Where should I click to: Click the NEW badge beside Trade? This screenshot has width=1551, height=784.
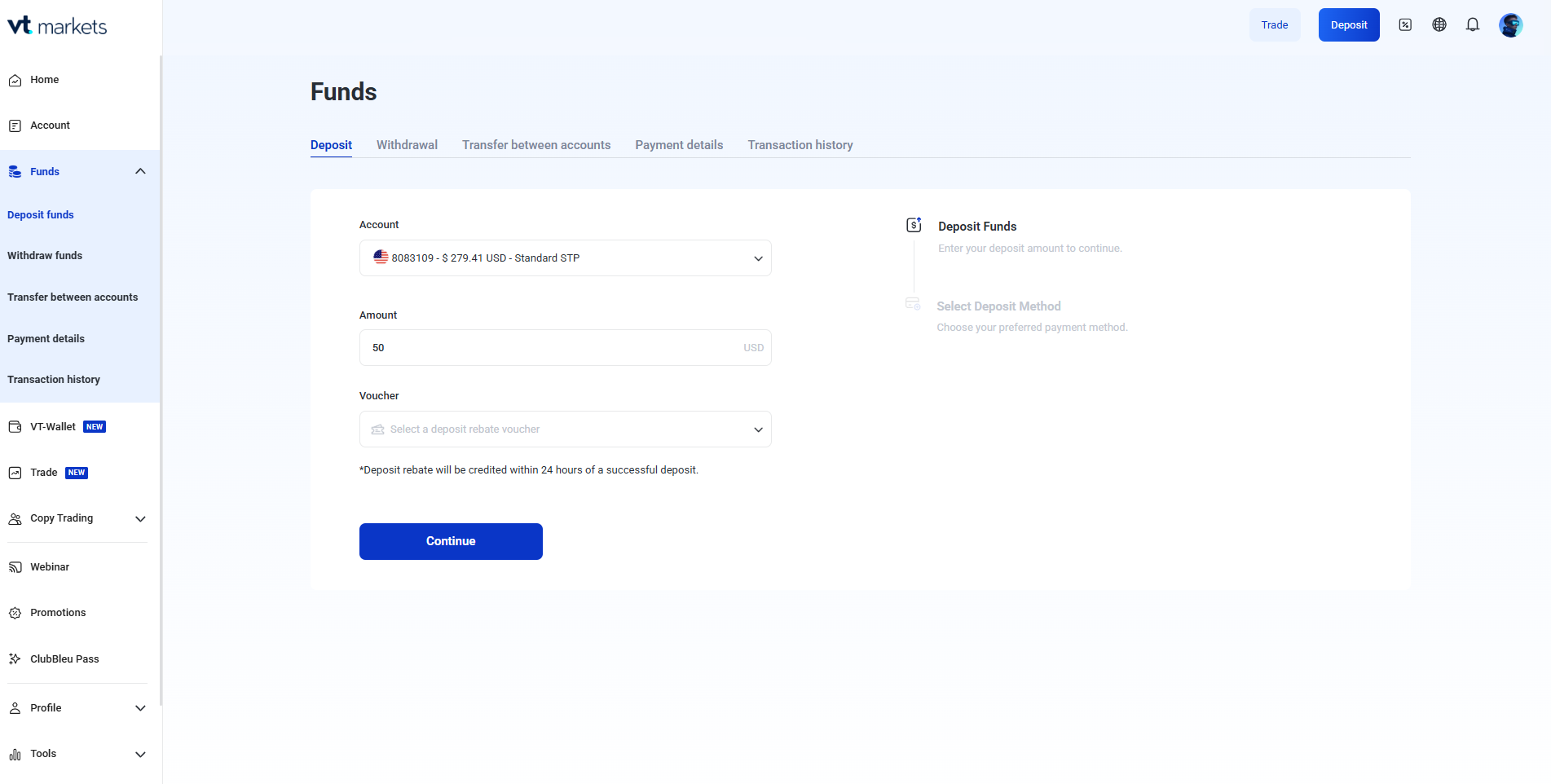[x=77, y=473]
